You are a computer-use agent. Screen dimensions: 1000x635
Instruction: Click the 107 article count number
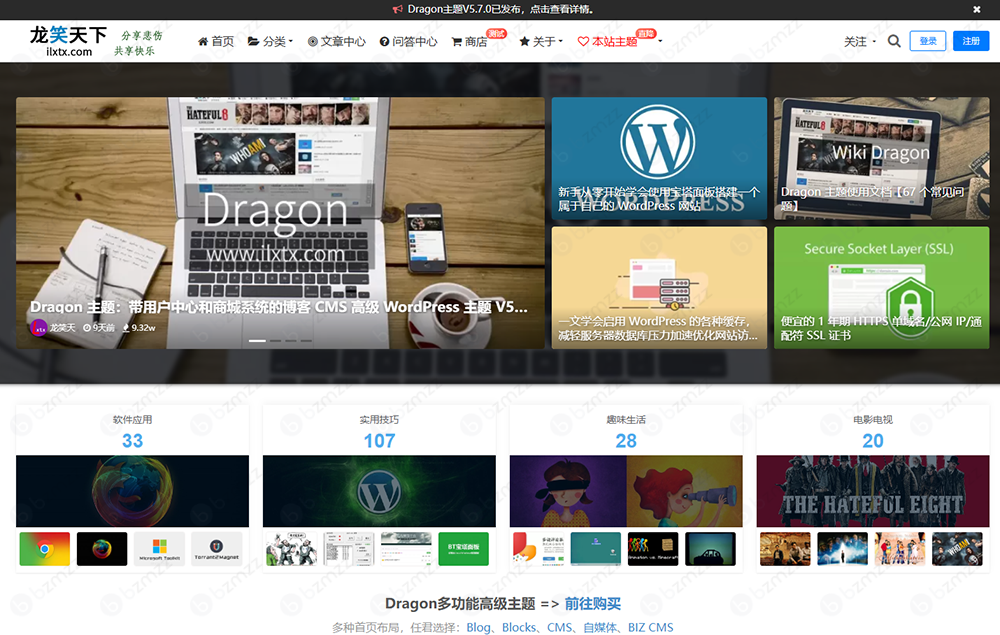coord(379,441)
